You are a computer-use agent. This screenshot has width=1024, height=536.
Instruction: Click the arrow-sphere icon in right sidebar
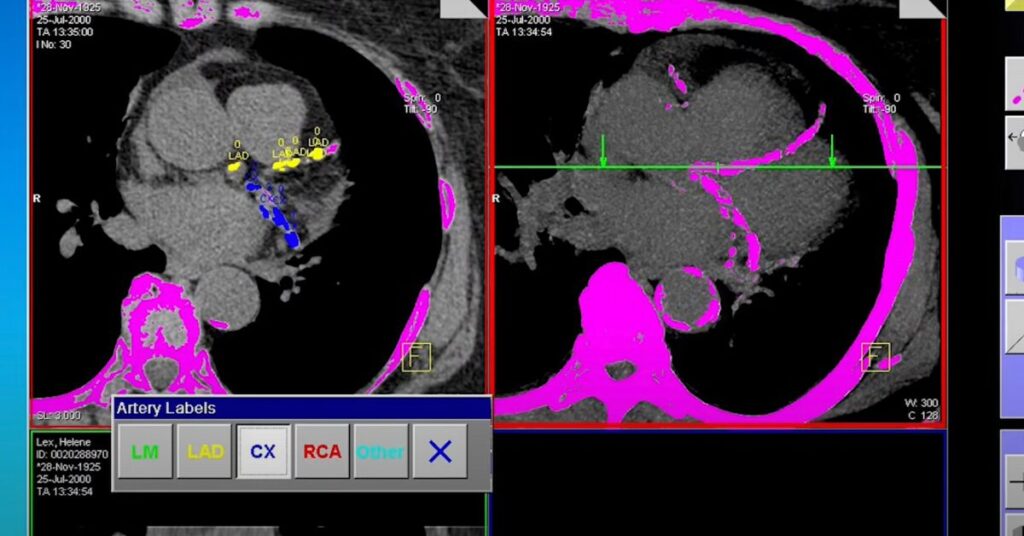1012,140
